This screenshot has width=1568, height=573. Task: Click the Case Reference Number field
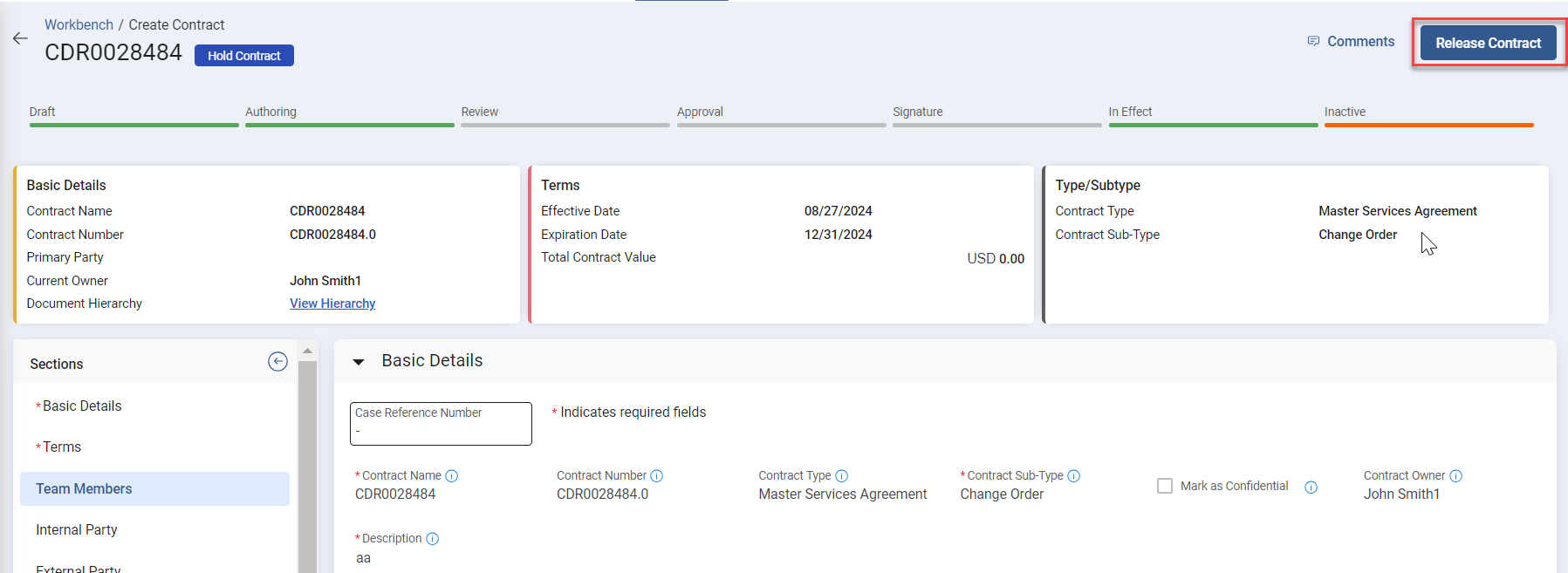[x=441, y=424]
